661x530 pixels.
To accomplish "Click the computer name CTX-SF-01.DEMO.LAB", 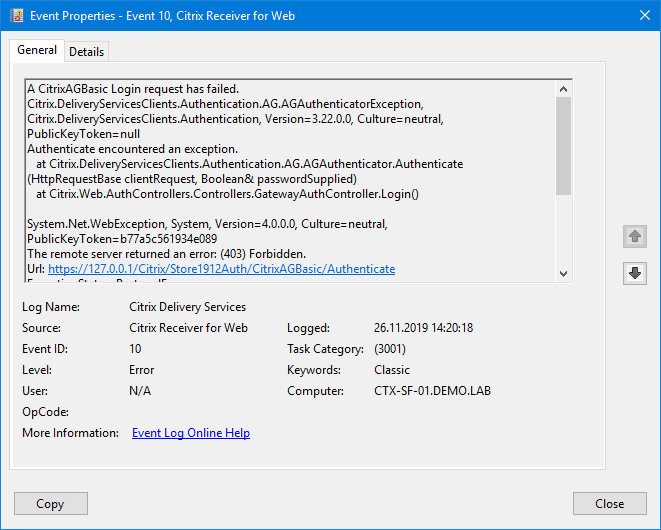I will coord(433,391).
